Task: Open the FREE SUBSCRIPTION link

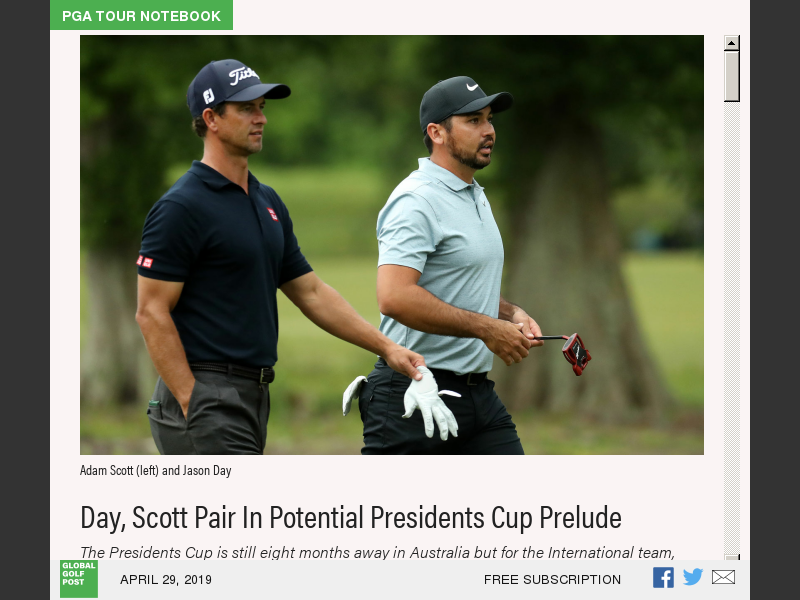Action: point(552,580)
